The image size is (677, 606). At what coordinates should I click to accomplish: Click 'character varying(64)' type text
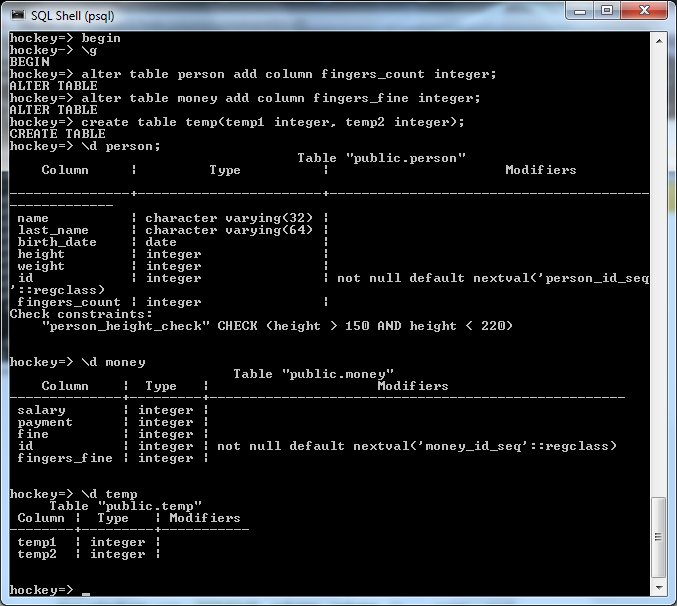click(x=229, y=230)
